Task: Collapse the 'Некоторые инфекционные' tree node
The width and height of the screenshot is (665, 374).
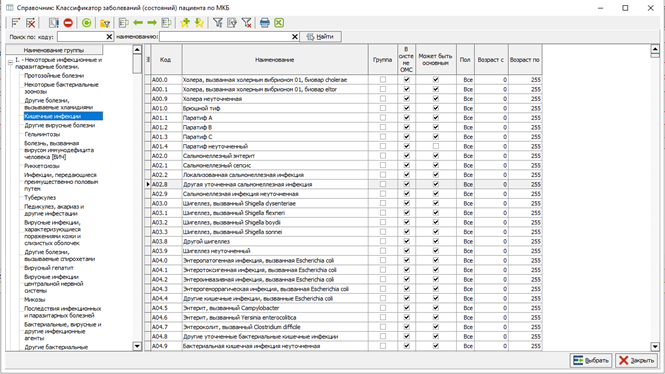Action: tap(10, 63)
